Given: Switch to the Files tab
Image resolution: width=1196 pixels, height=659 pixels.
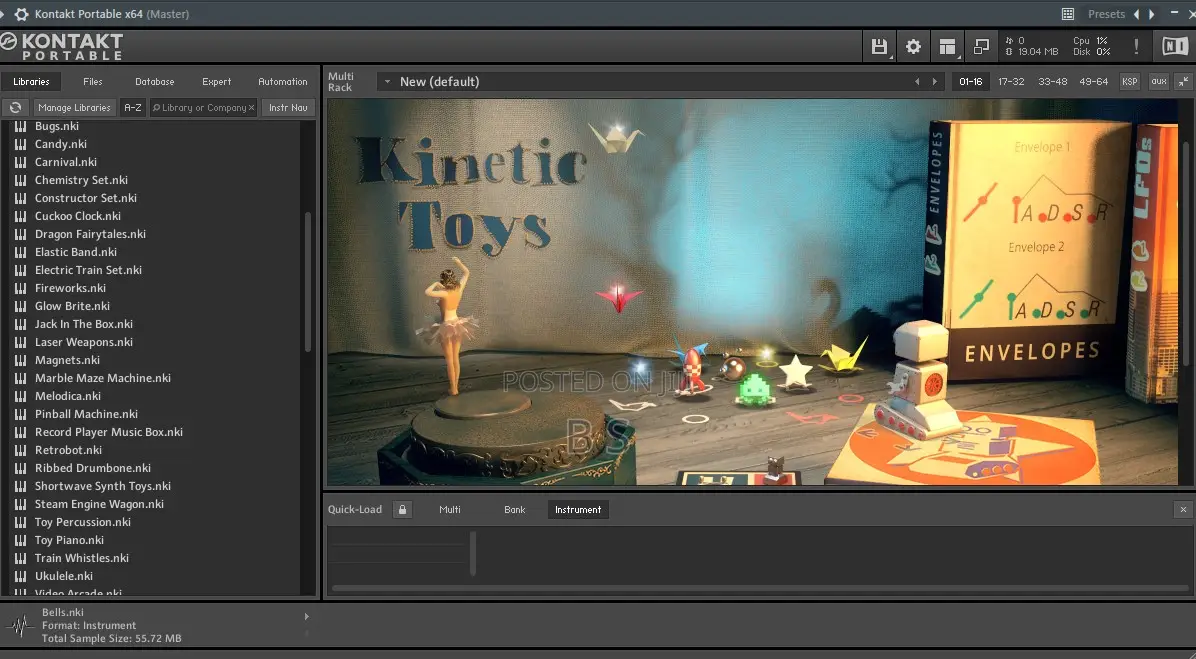Looking at the screenshot, I should pyautogui.click(x=92, y=82).
